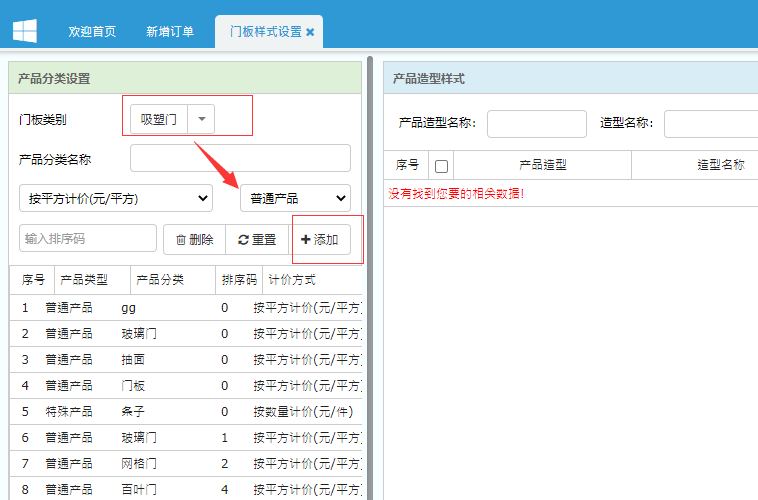Viewport: 758px width, 500px height.
Task: Click the 计价方式 column header
Action: (x=312, y=279)
